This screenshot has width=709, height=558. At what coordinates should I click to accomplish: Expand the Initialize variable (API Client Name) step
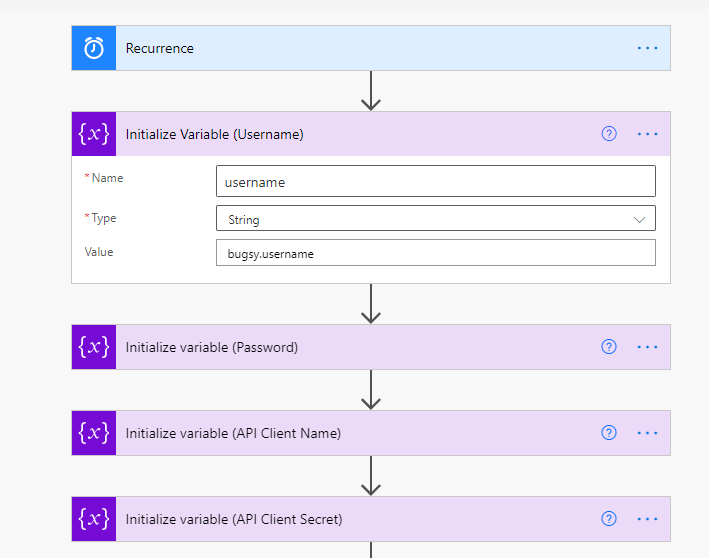pyautogui.click(x=371, y=433)
